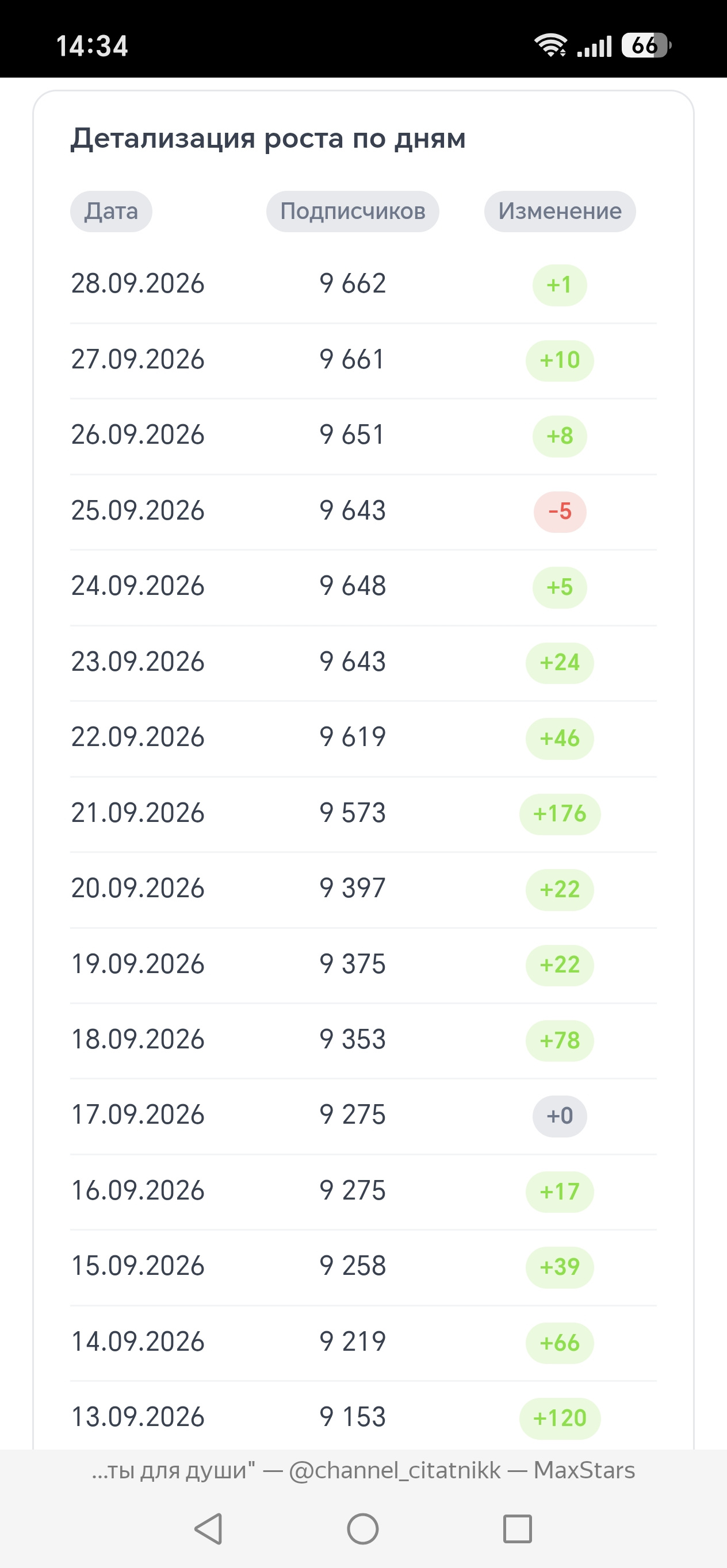Tap the Android back navigation triangle
This screenshot has width=727, height=1568.
[209, 1528]
